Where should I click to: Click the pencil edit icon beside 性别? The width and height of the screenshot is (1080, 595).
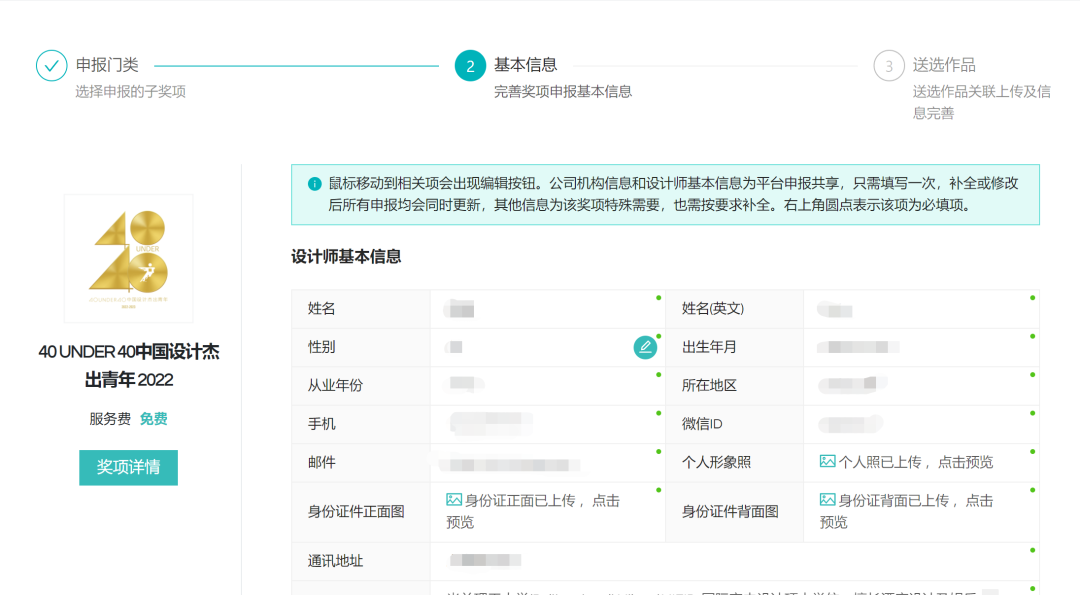pos(646,347)
